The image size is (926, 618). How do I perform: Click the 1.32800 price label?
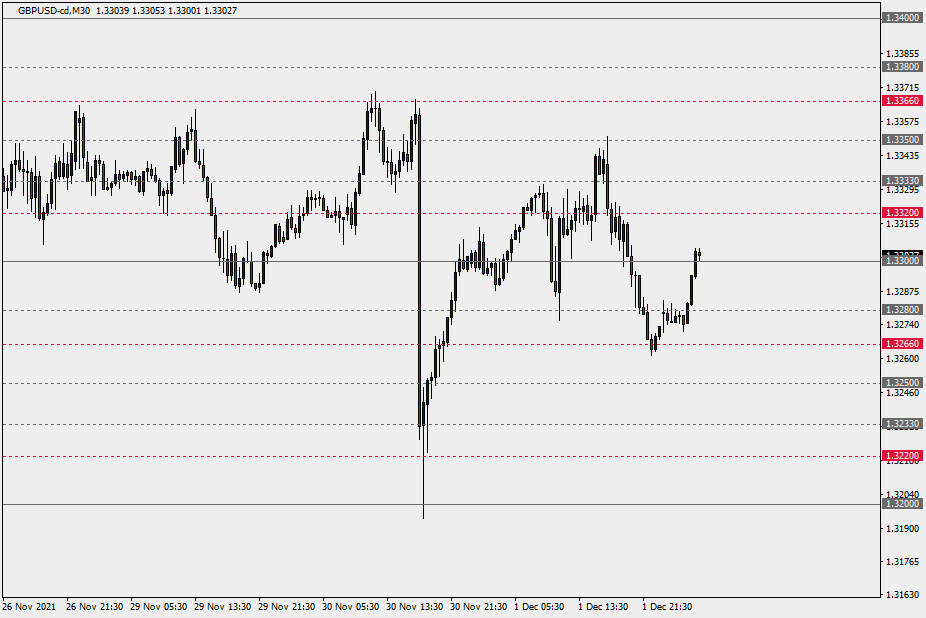tap(901, 310)
